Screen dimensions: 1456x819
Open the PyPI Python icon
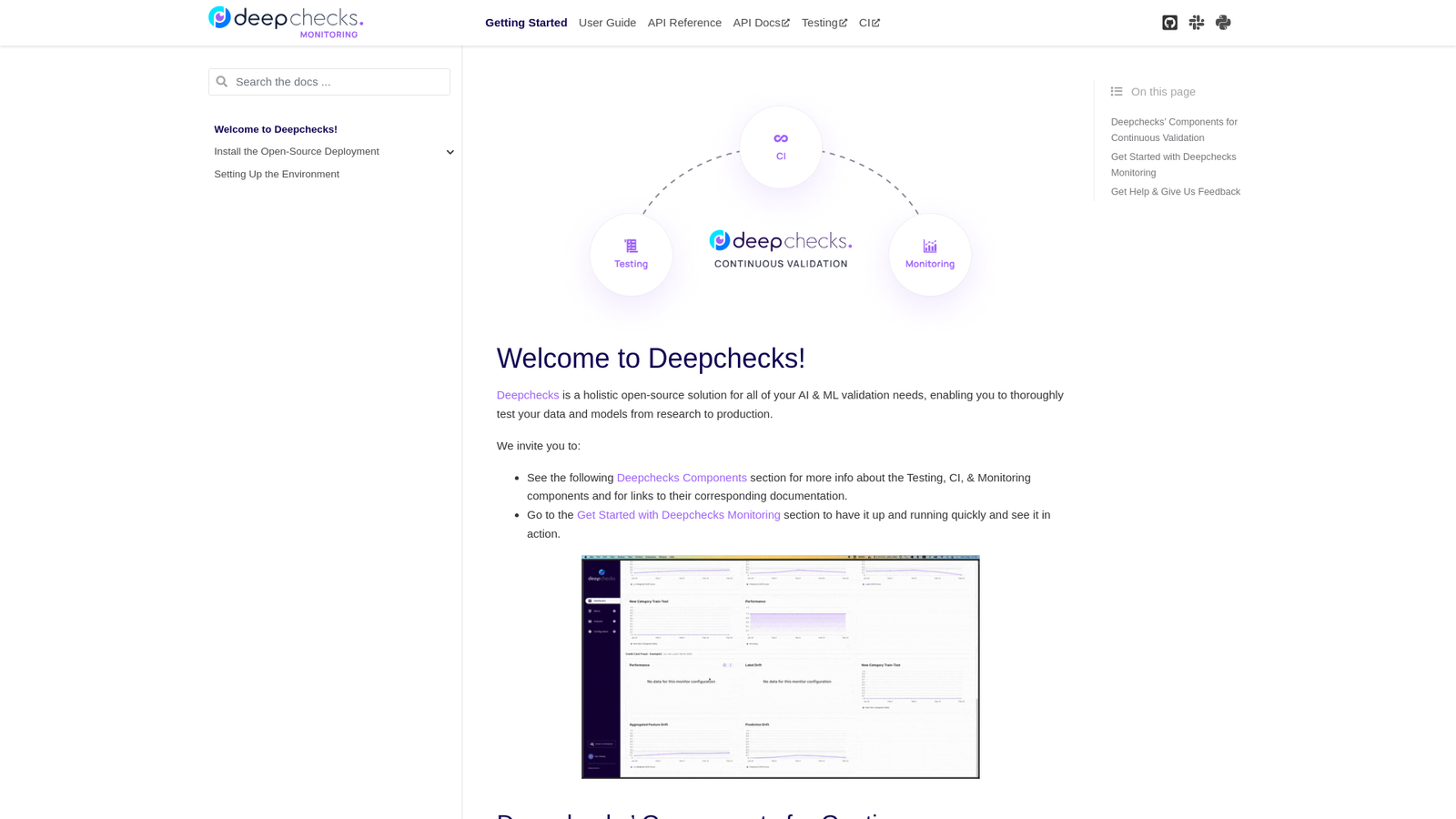[1223, 23]
